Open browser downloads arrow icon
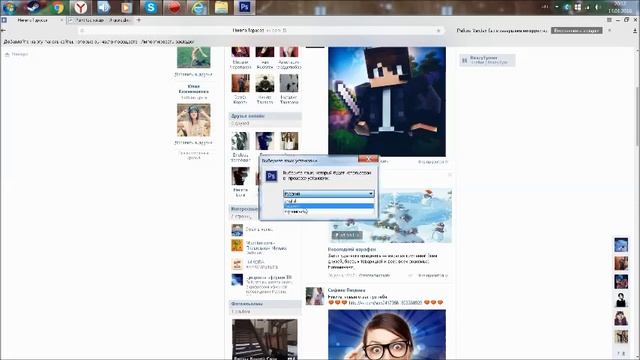Image resolution: width=640 pixels, height=360 pixels. click(635, 31)
